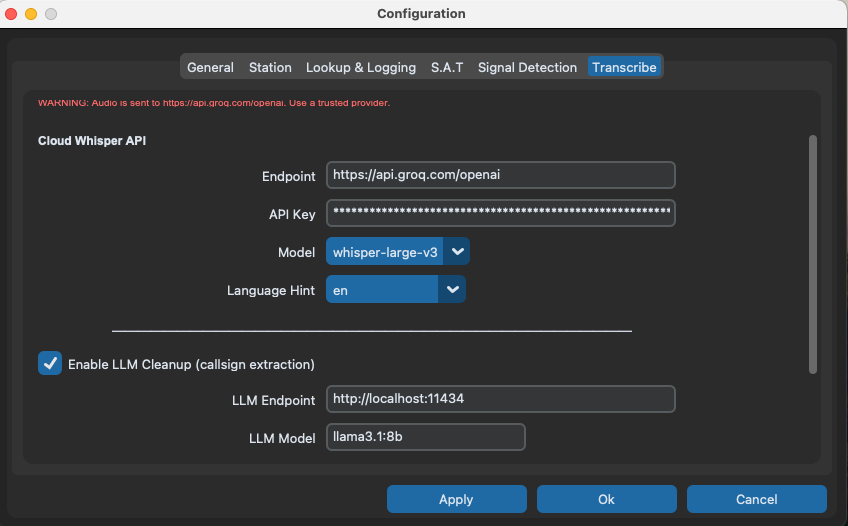Close the Configuration window with red button
This screenshot has height=526, width=848.
click(11, 14)
